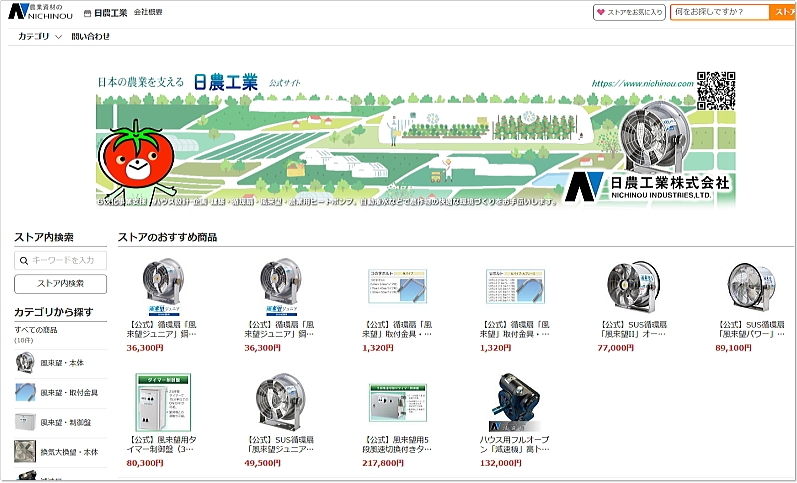
Task: Open the 217,800円 controller product title
Action: (397, 444)
